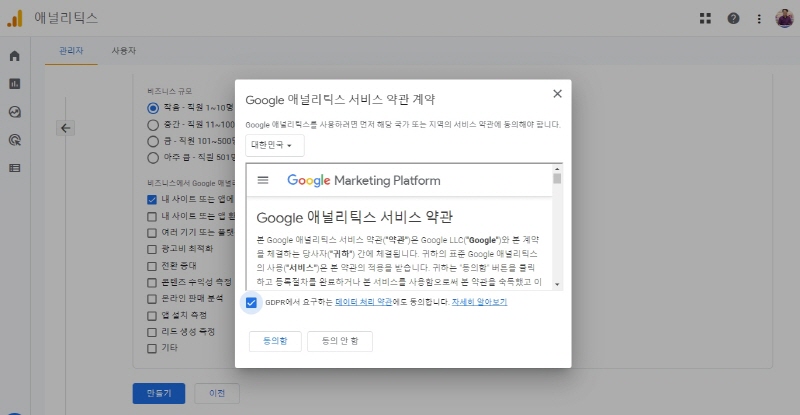This screenshot has height=415, width=800.
Task: Close the terms of service dialog
Action: tap(557, 93)
